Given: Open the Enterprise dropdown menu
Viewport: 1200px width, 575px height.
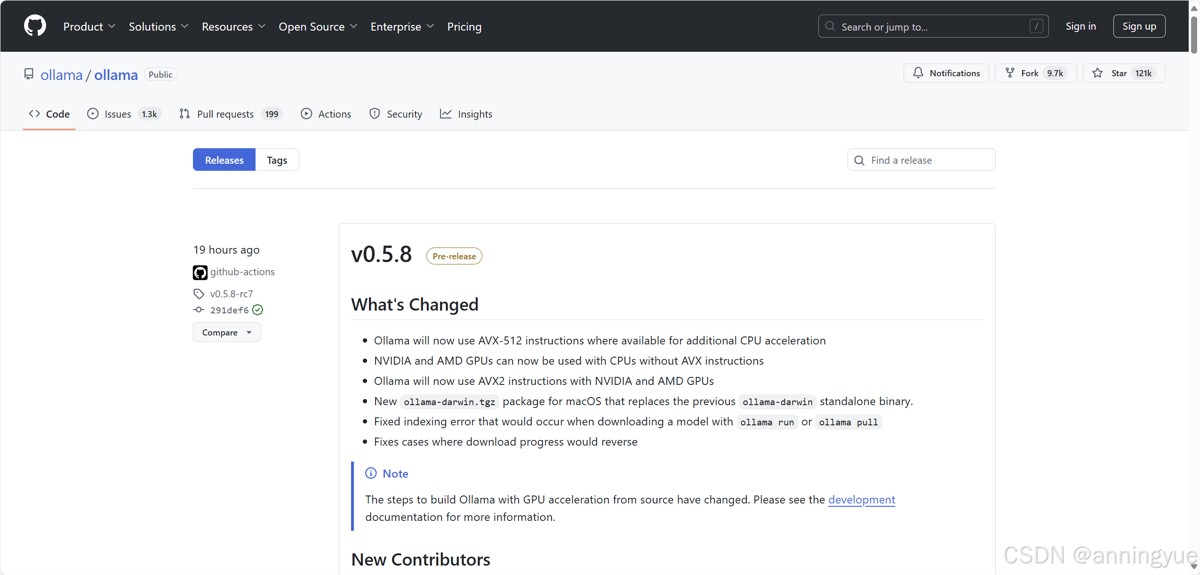Looking at the screenshot, I should point(402,27).
